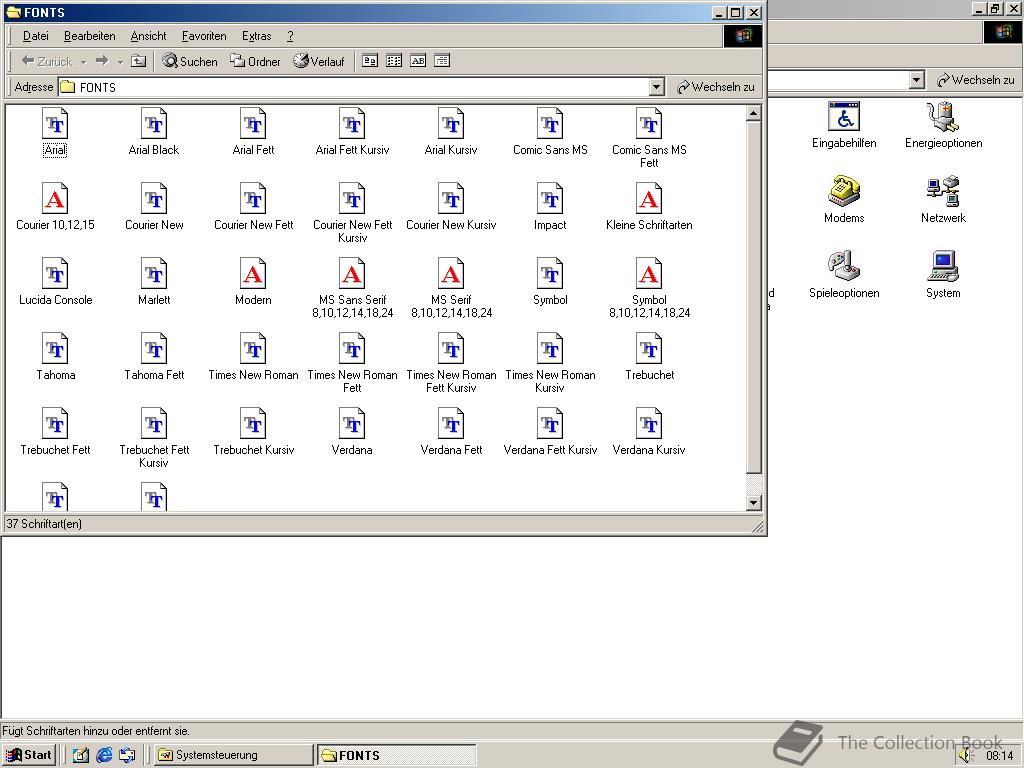
Task: Open Spieleoptionen in Systemsteuerung window
Action: [x=844, y=275]
